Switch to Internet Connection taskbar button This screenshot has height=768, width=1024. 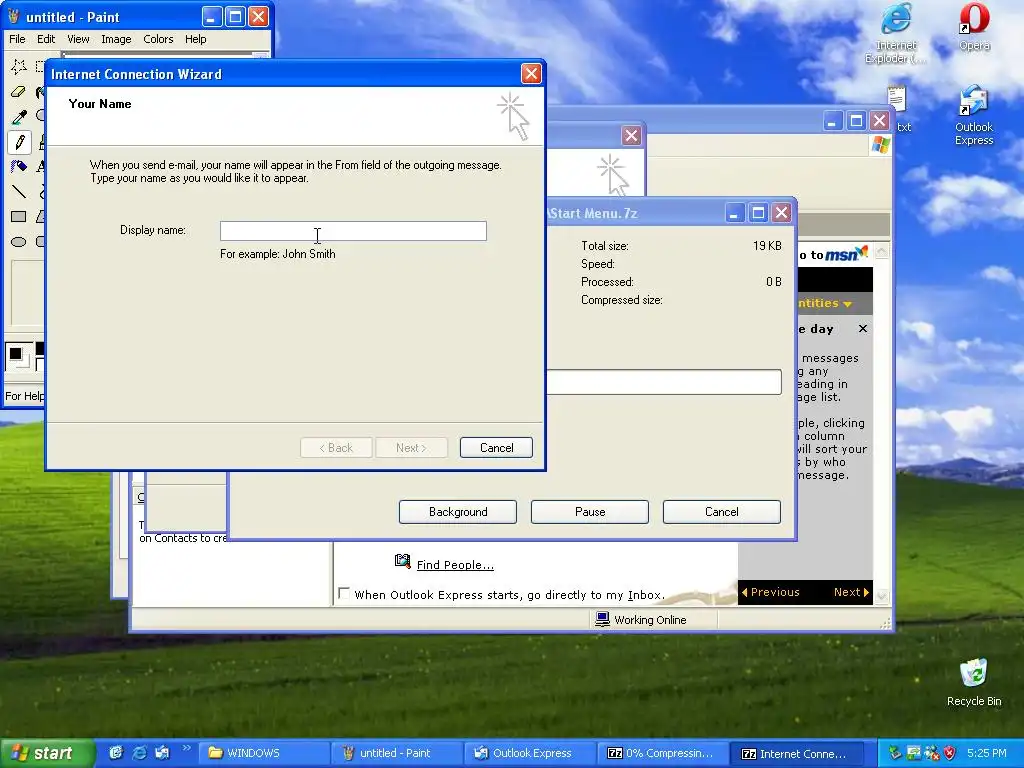point(795,753)
